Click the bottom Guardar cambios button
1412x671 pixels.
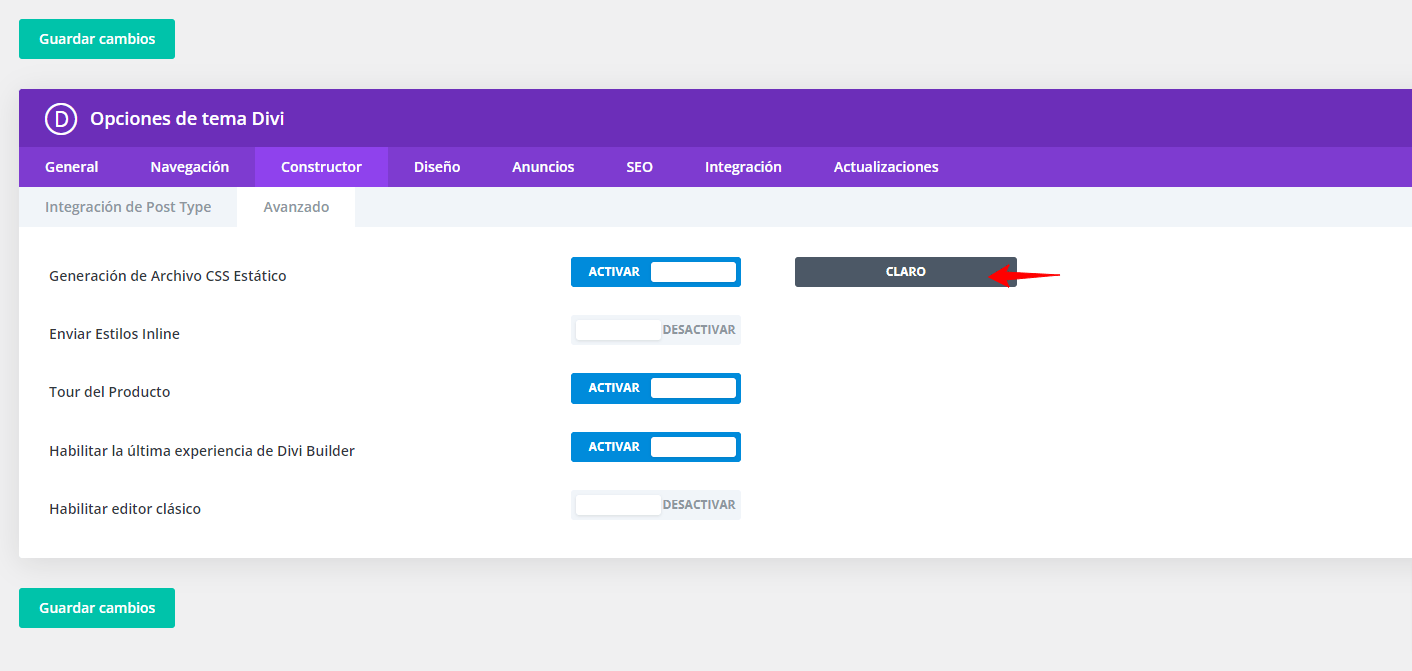[97, 608]
